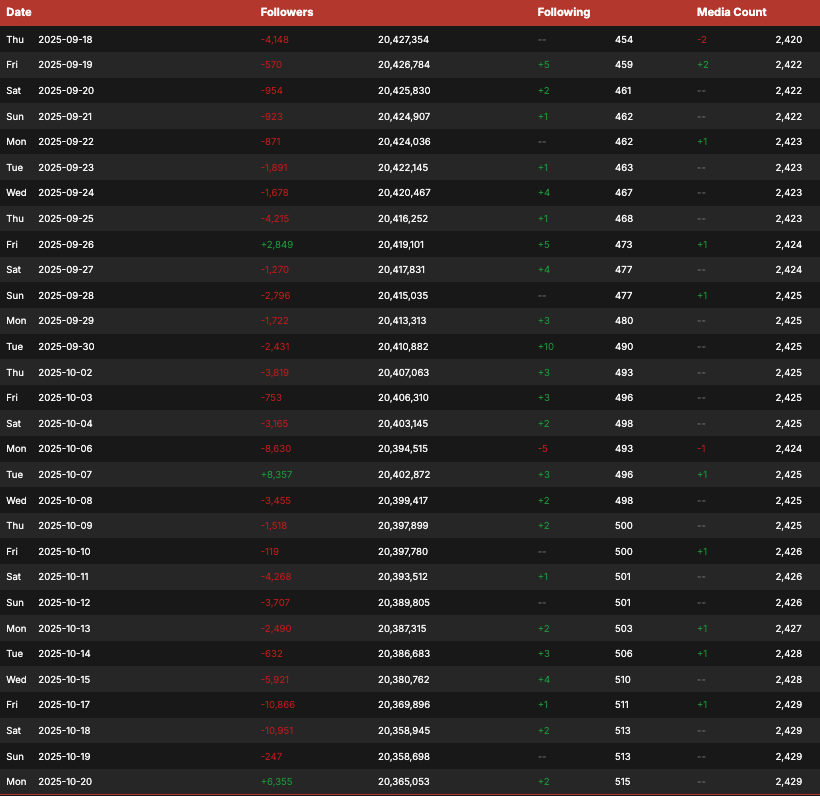Select the 2025-09-30 date cell
This screenshot has width=820, height=796.
coord(65,346)
